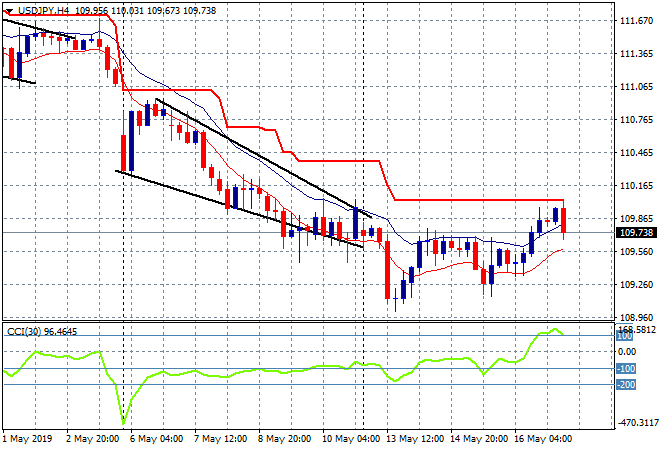Click the green CCI line's deepest trough
The height and width of the screenshot is (450, 660).
click(x=124, y=421)
